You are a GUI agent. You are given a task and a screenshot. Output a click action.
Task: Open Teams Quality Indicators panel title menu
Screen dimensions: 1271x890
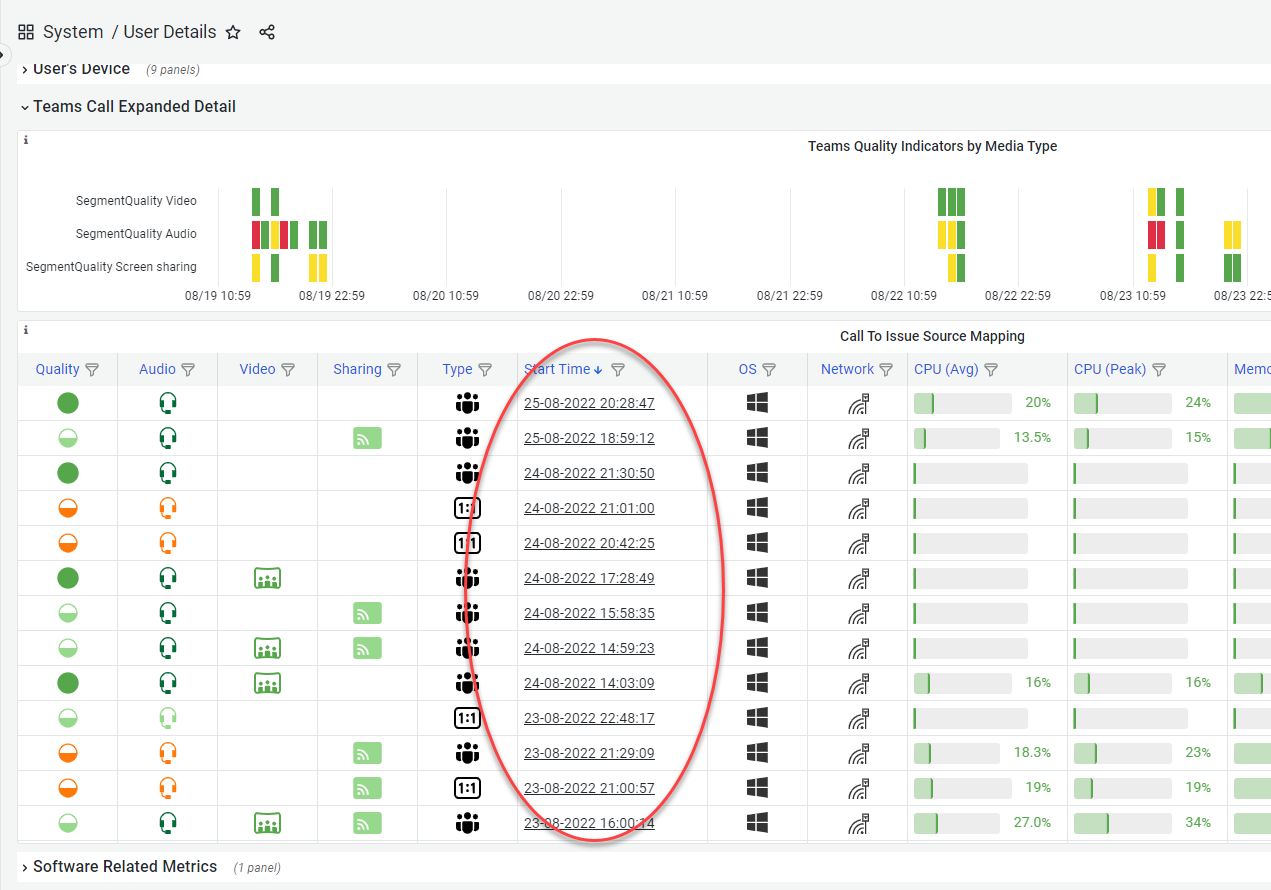point(932,146)
